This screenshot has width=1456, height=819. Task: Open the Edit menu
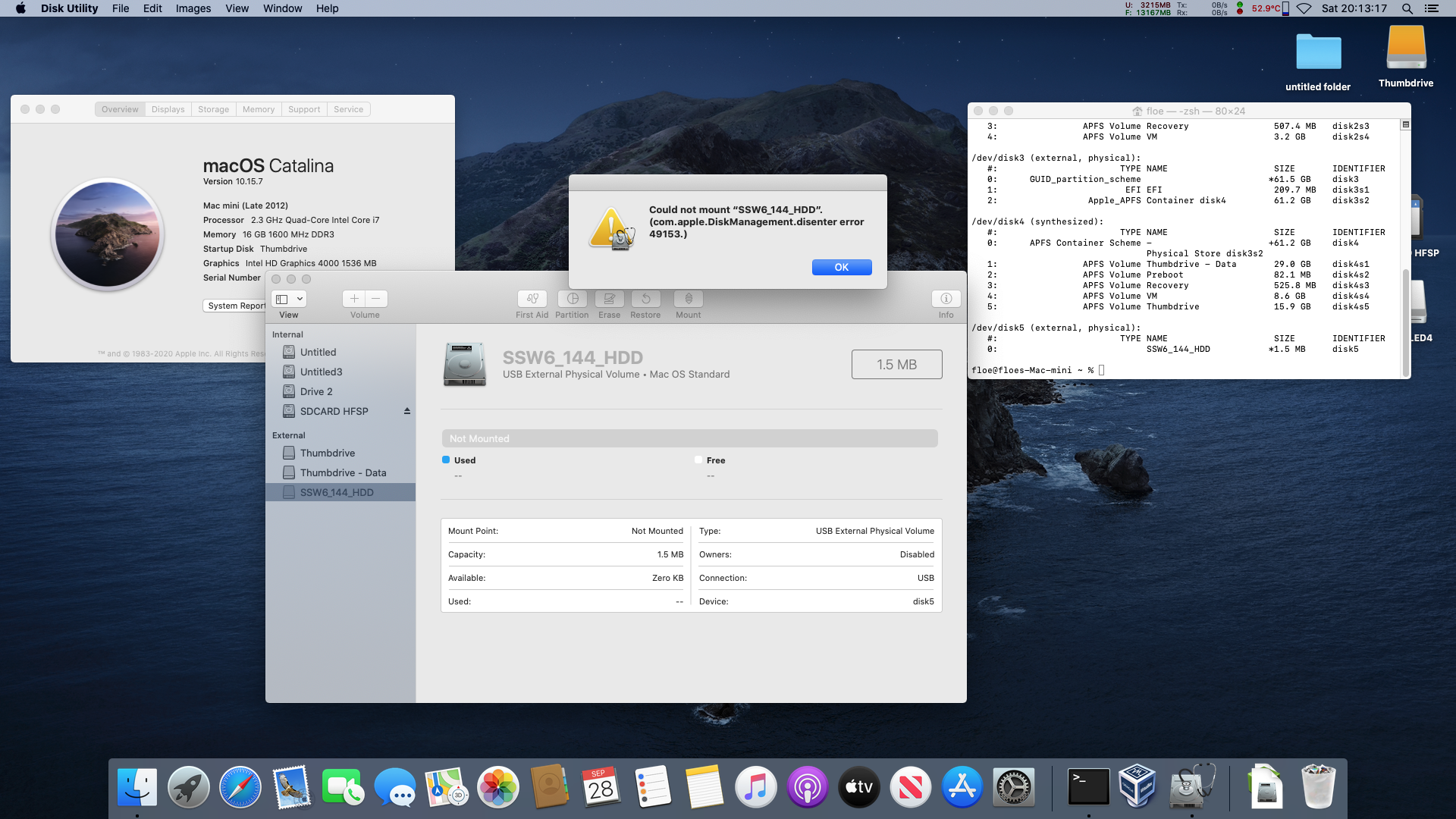(152, 8)
